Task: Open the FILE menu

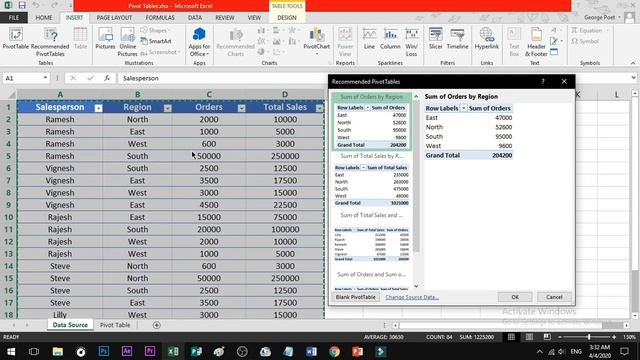Action: pos(14,18)
